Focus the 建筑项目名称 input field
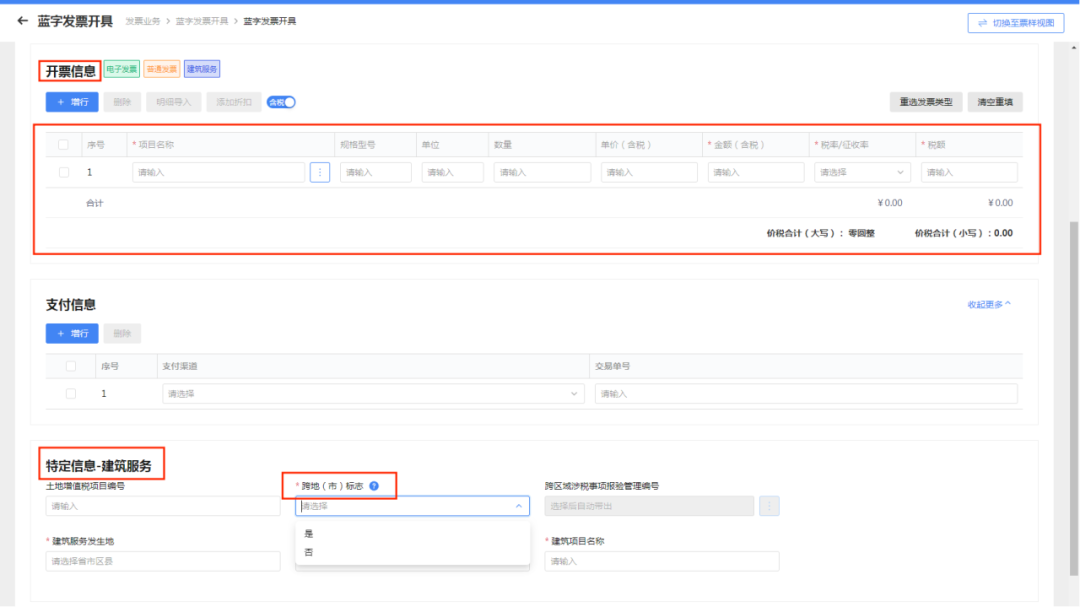The image size is (1080, 607). point(662,561)
